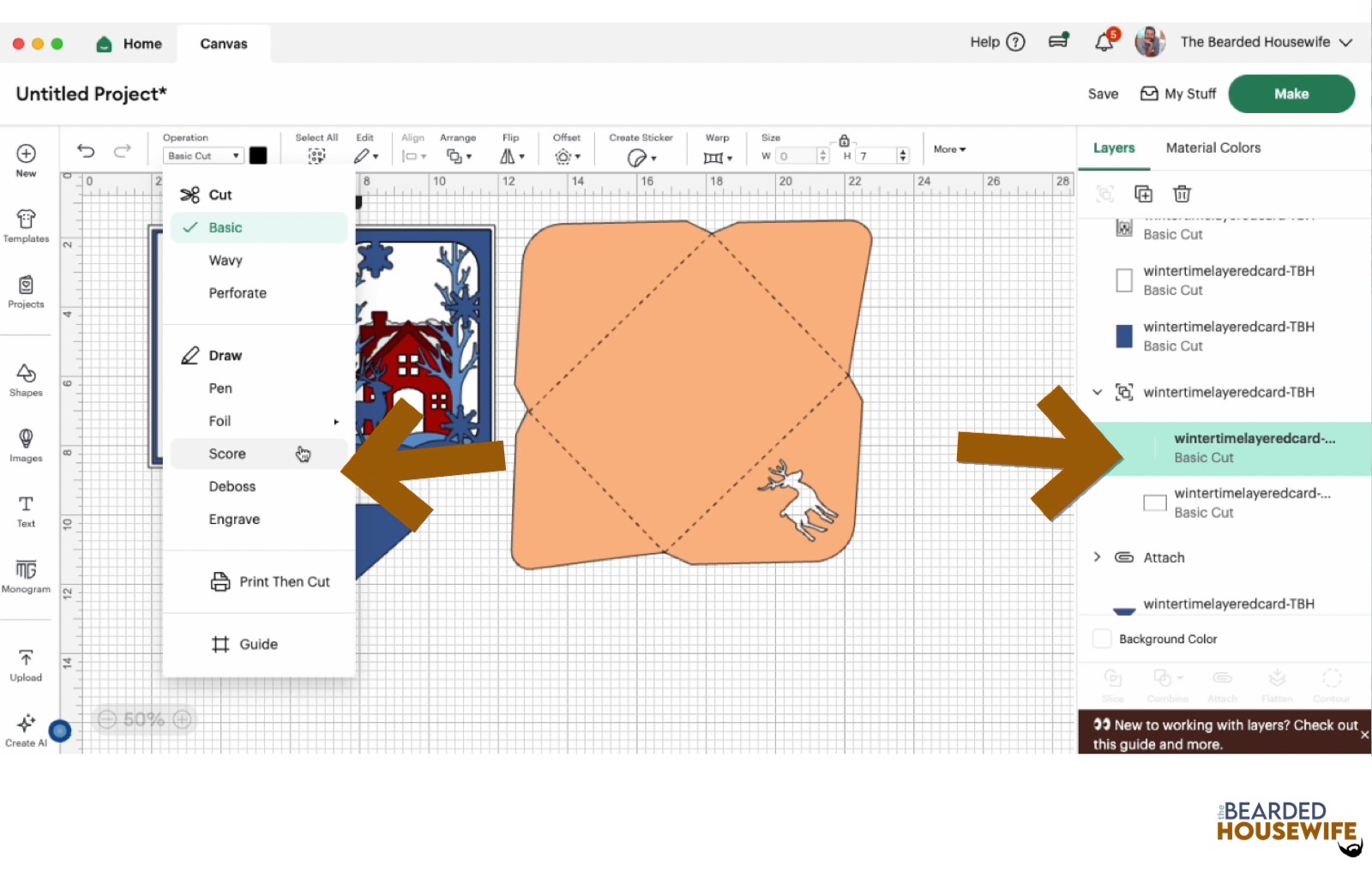Open the Templates panel
This screenshot has width=1372, height=872.
[x=26, y=226]
